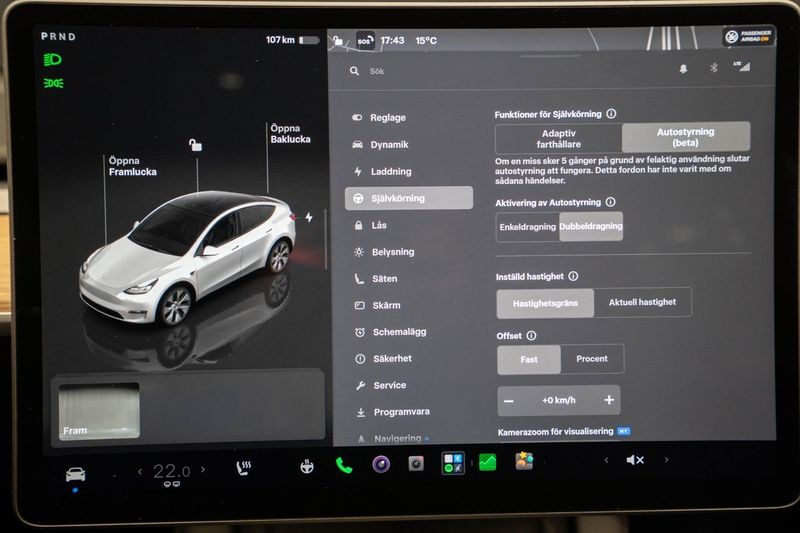Screen dimensions: 800x533
Task: Select Fast offset type
Action: tap(529, 360)
